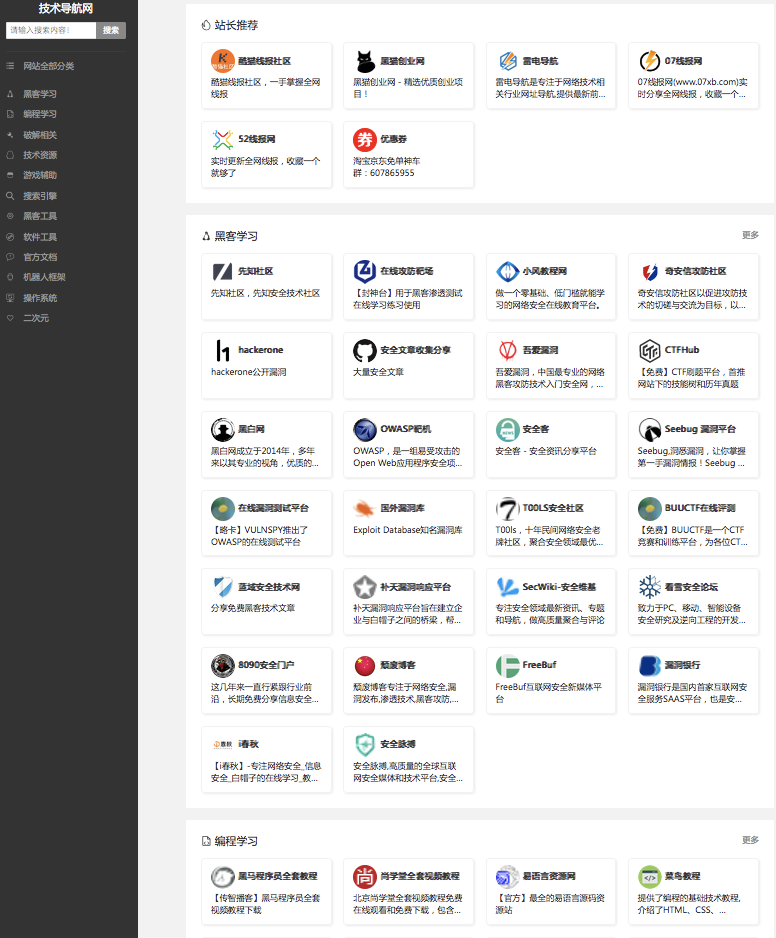Click '安全客 - 安全资讯分享平台' description text
The image size is (776, 938).
tap(546, 451)
